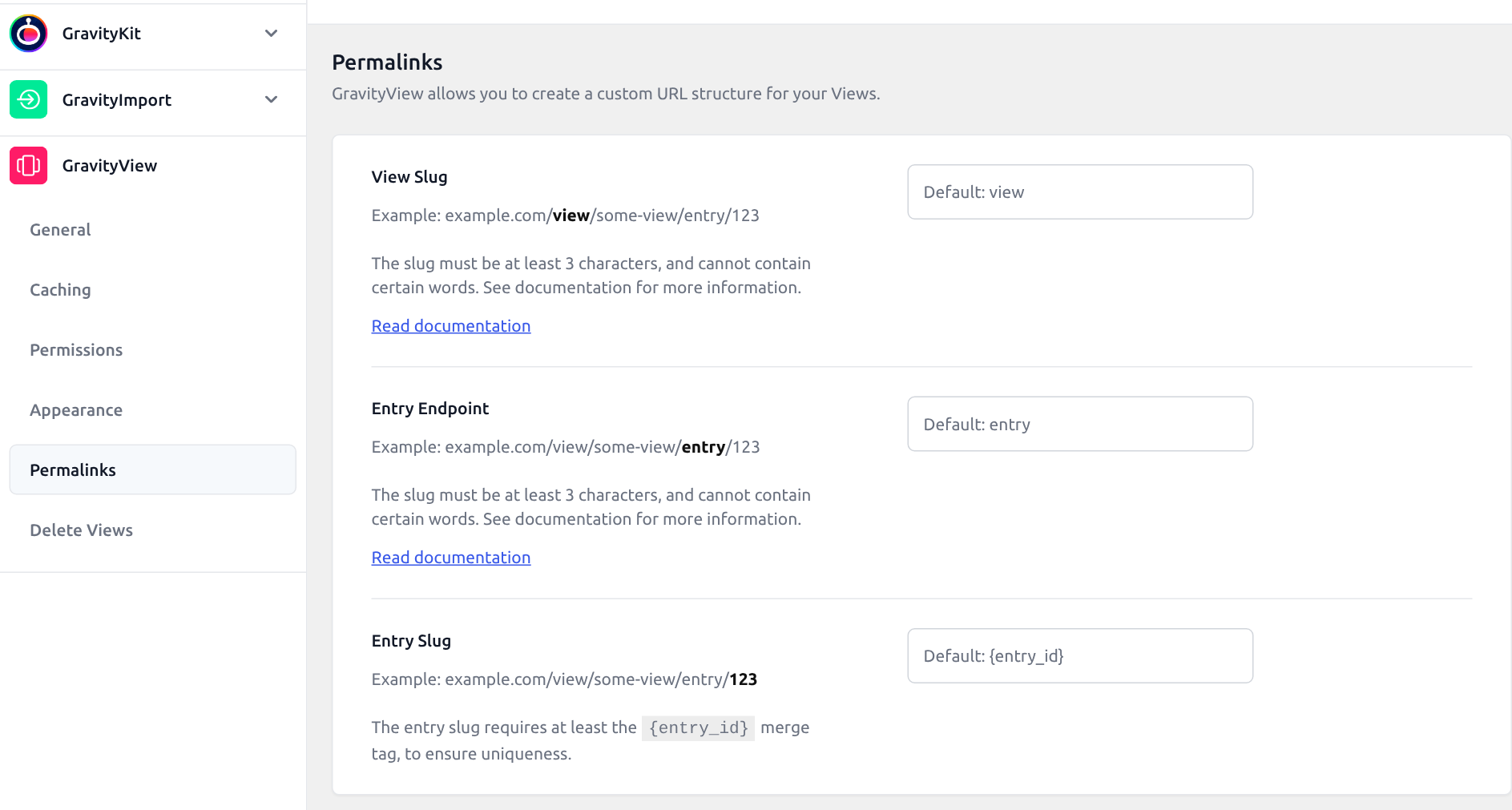Click the Permalinks page heading
This screenshot has height=810, width=1512.
pyautogui.click(x=387, y=62)
